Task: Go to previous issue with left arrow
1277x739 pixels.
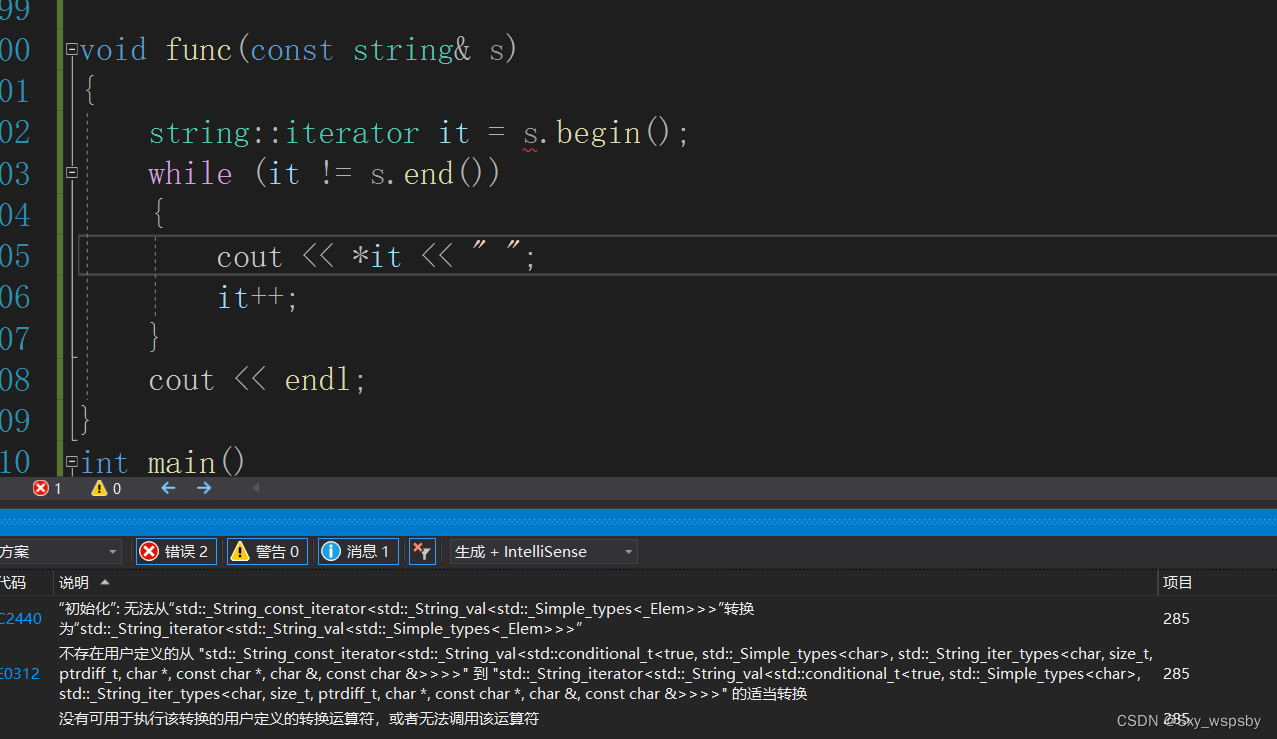Action: 168,488
